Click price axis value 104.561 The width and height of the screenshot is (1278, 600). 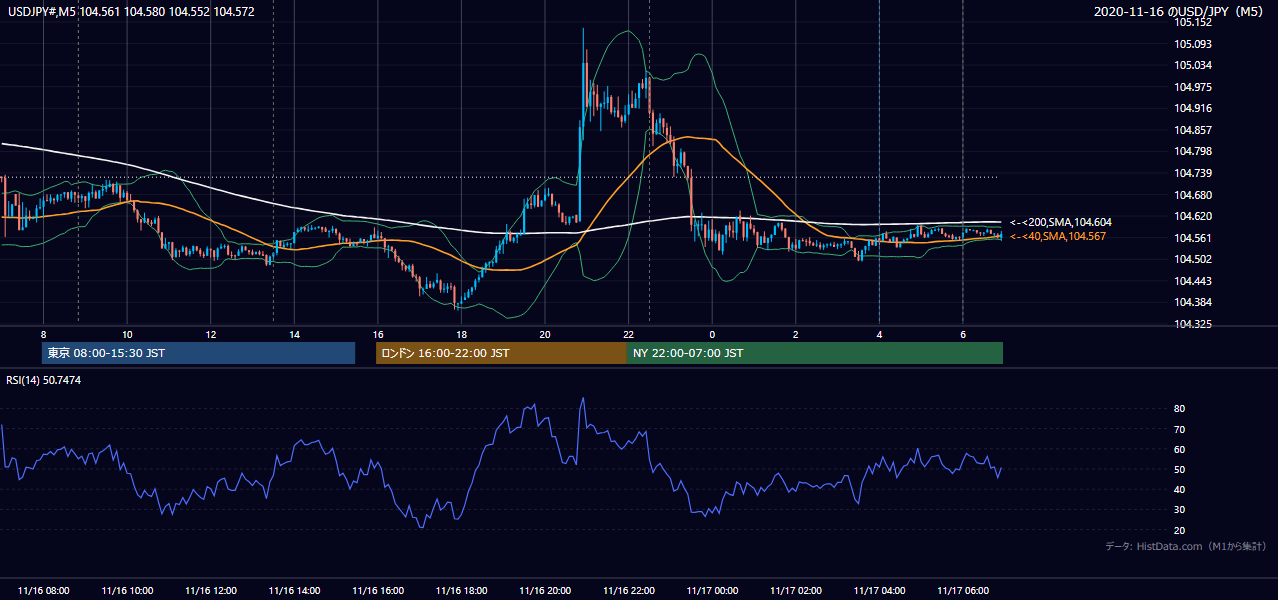click(x=1193, y=238)
